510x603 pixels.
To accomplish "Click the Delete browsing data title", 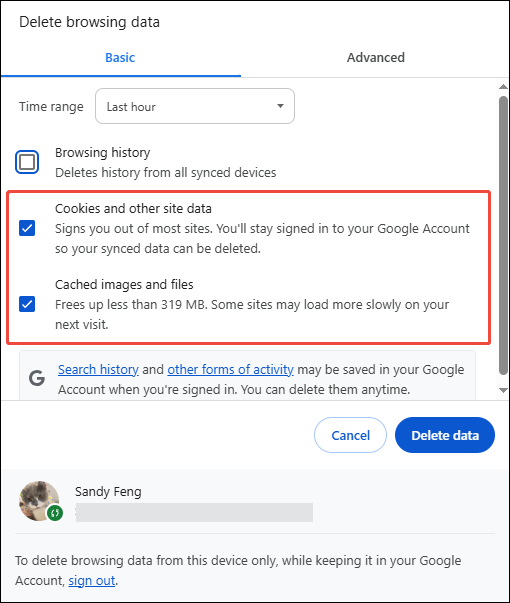I will pos(89,22).
